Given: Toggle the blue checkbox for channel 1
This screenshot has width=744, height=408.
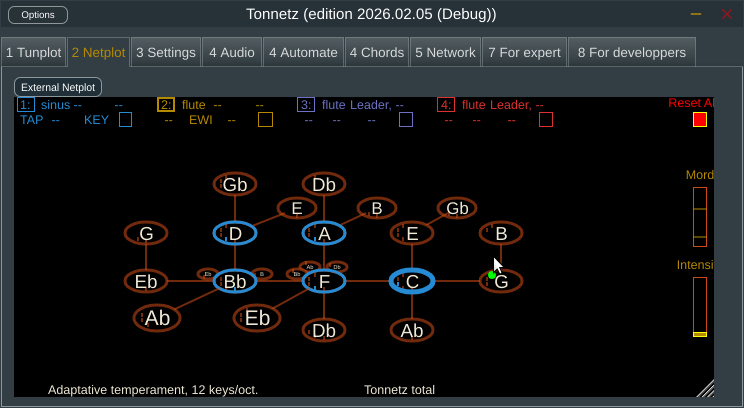Looking at the screenshot, I should [x=125, y=120].
